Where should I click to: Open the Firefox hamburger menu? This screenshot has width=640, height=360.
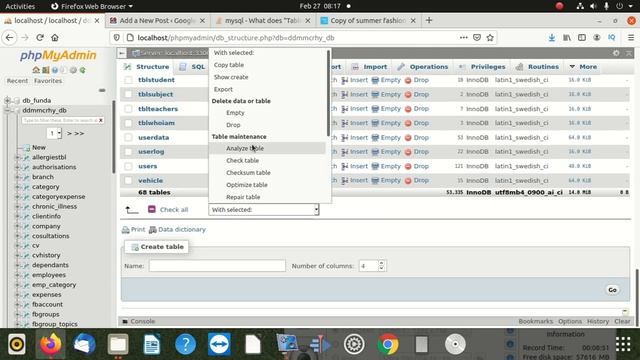click(x=631, y=38)
